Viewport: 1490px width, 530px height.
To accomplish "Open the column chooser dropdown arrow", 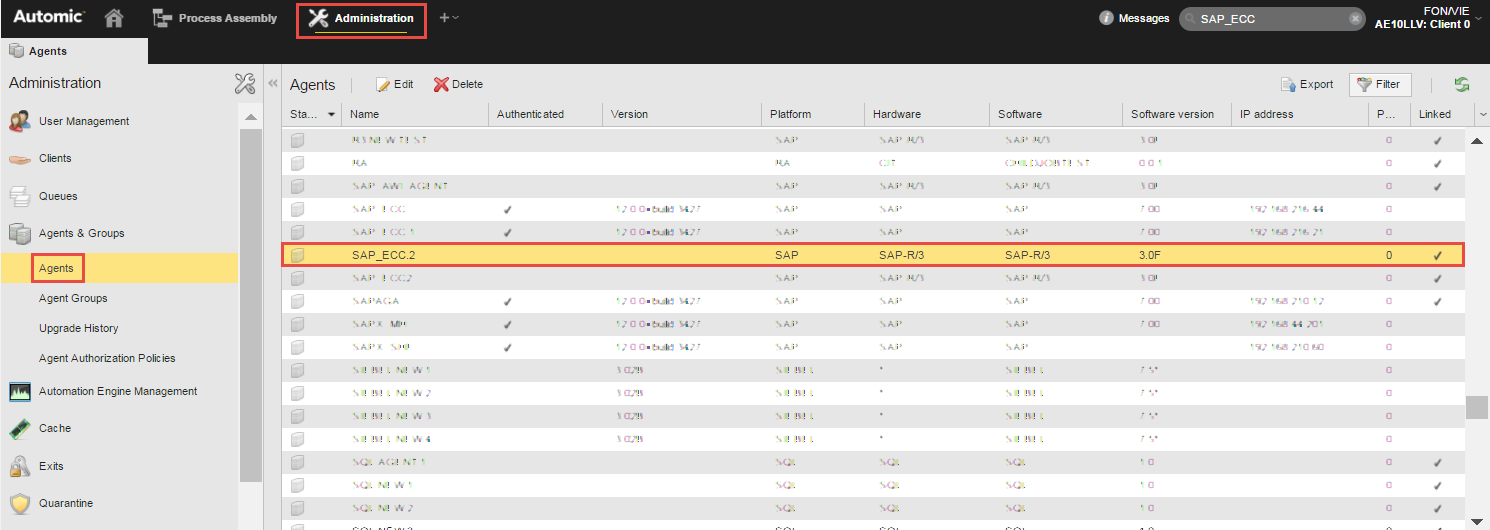I will (1482, 115).
